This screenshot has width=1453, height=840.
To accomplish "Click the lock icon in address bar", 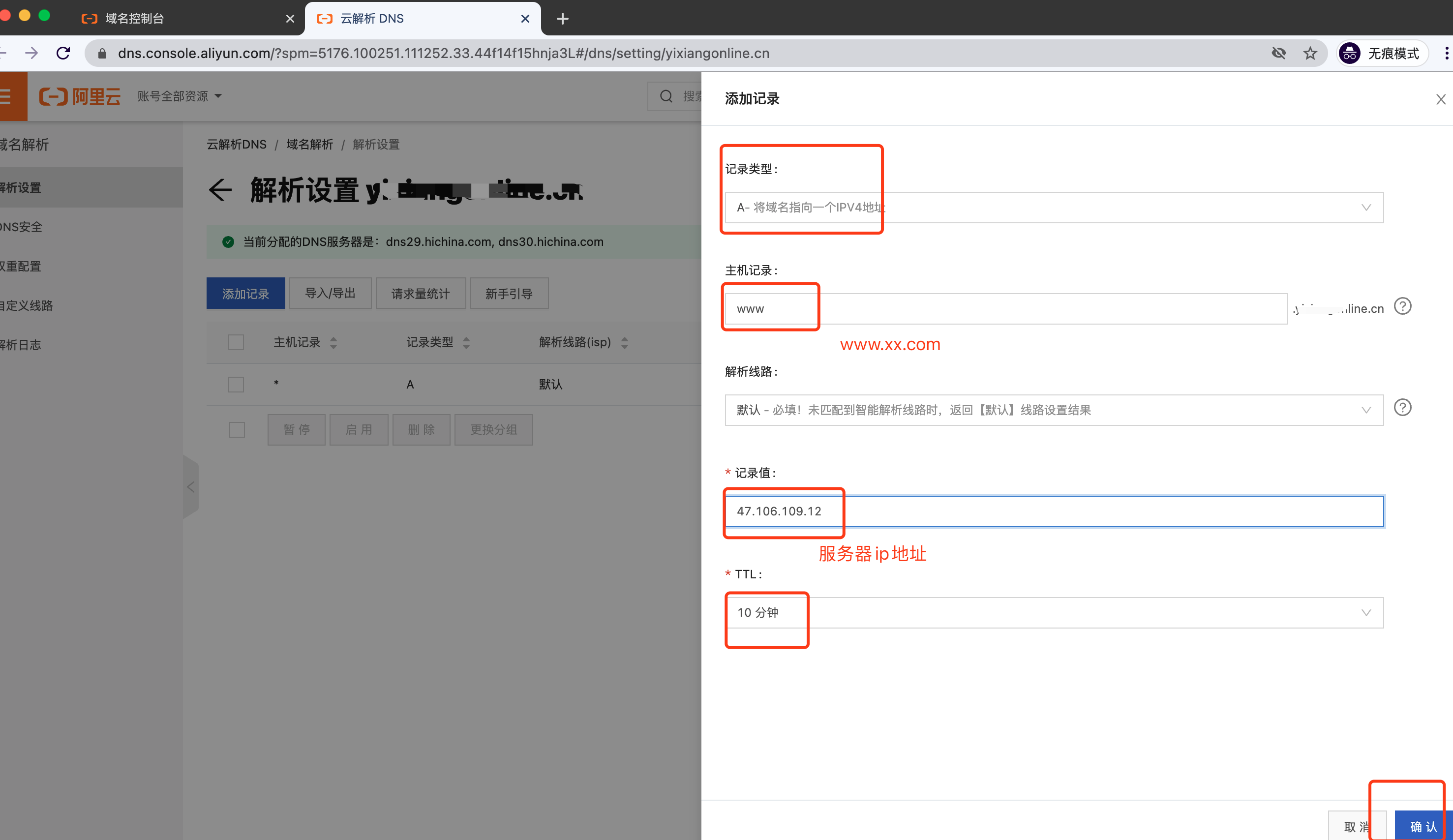I will (102, 53).
